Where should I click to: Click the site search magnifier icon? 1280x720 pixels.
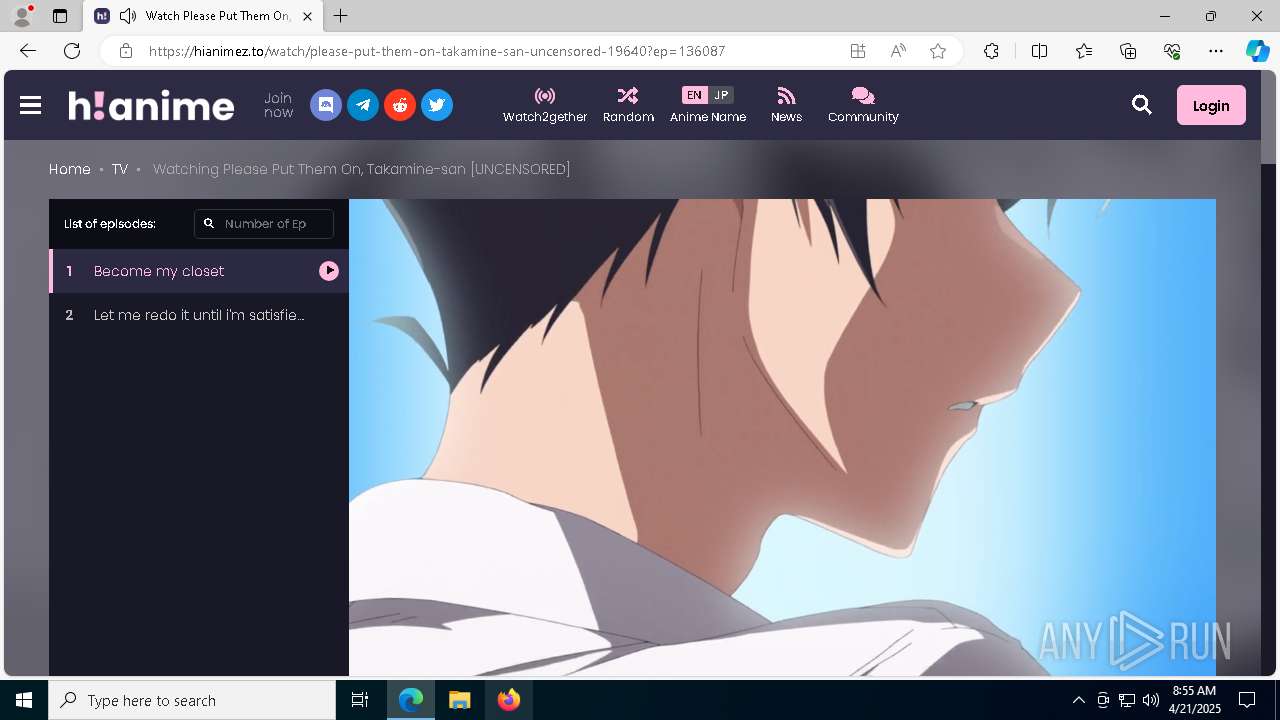pos(1142,105)
